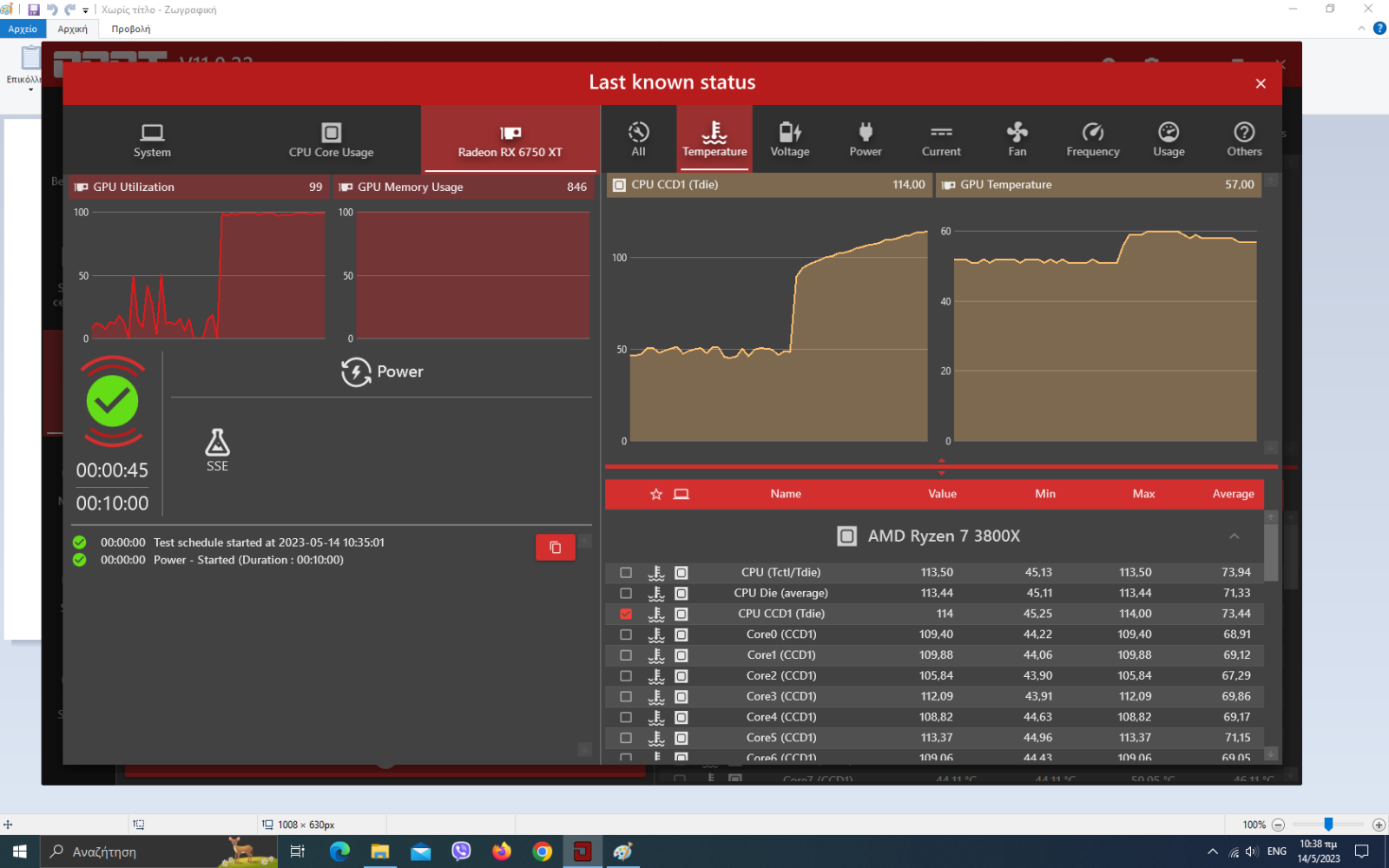The width and height of the screenshot is (1389, 868).
Task: Check the Core2 (CCD1) checkbox
Action: [x=626, y=675]
